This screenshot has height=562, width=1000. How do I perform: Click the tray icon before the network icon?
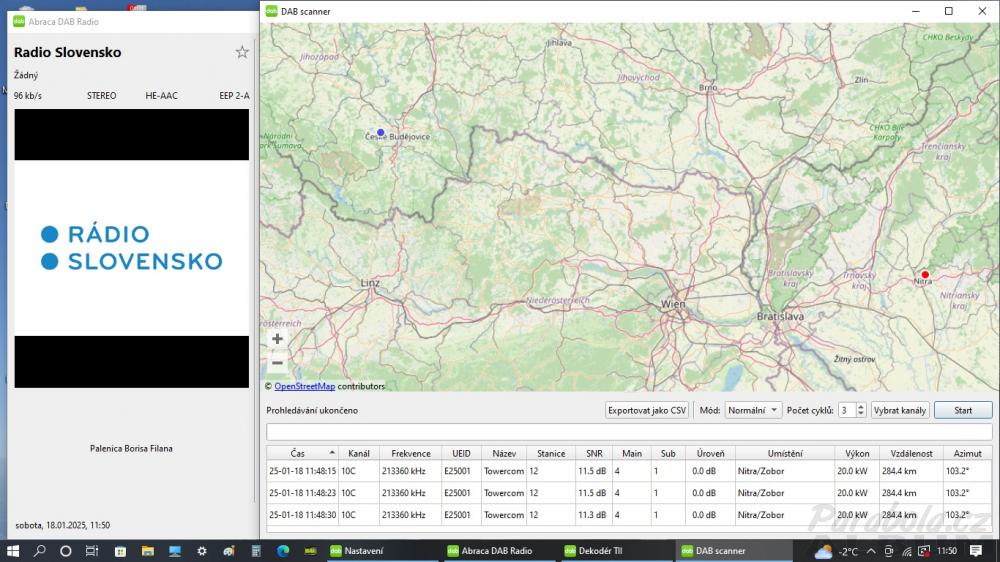tap(889, 551)
